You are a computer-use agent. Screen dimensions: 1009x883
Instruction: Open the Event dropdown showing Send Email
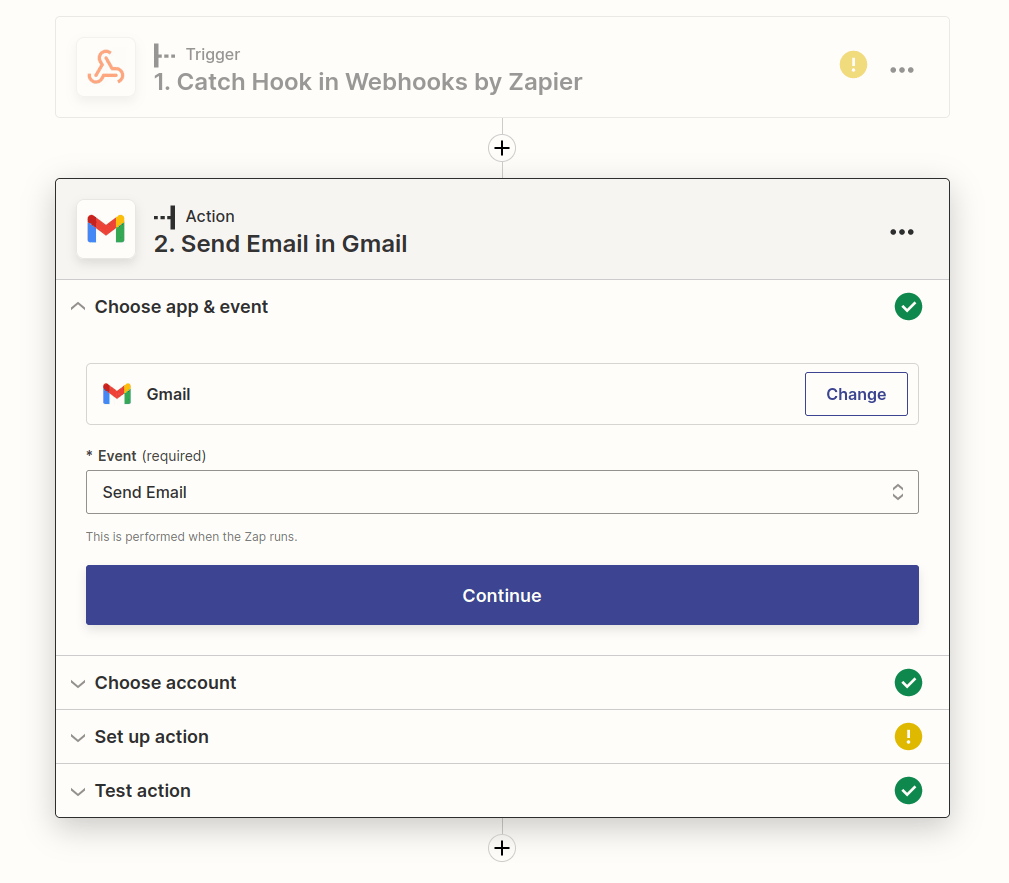[502, 492]
